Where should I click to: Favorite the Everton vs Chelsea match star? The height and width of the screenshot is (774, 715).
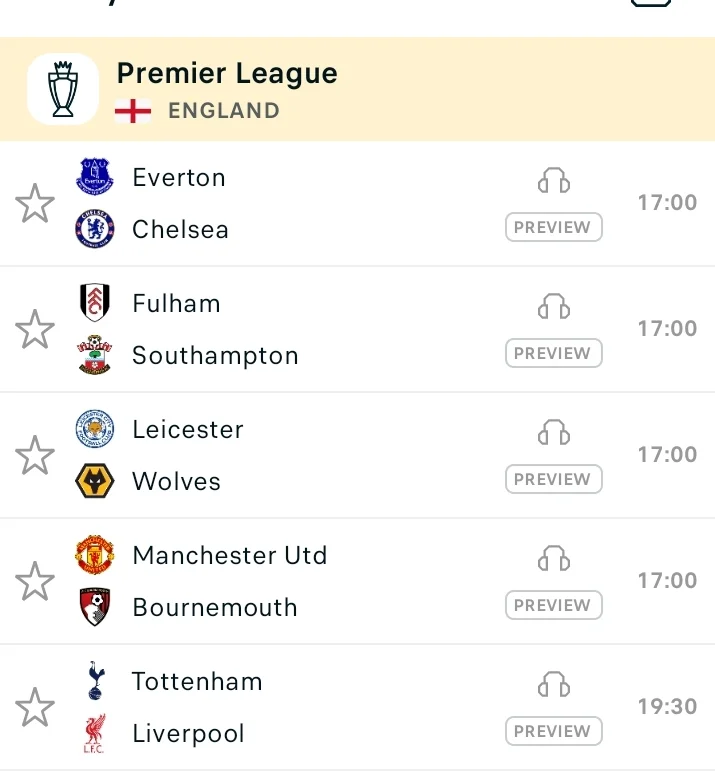35,203
